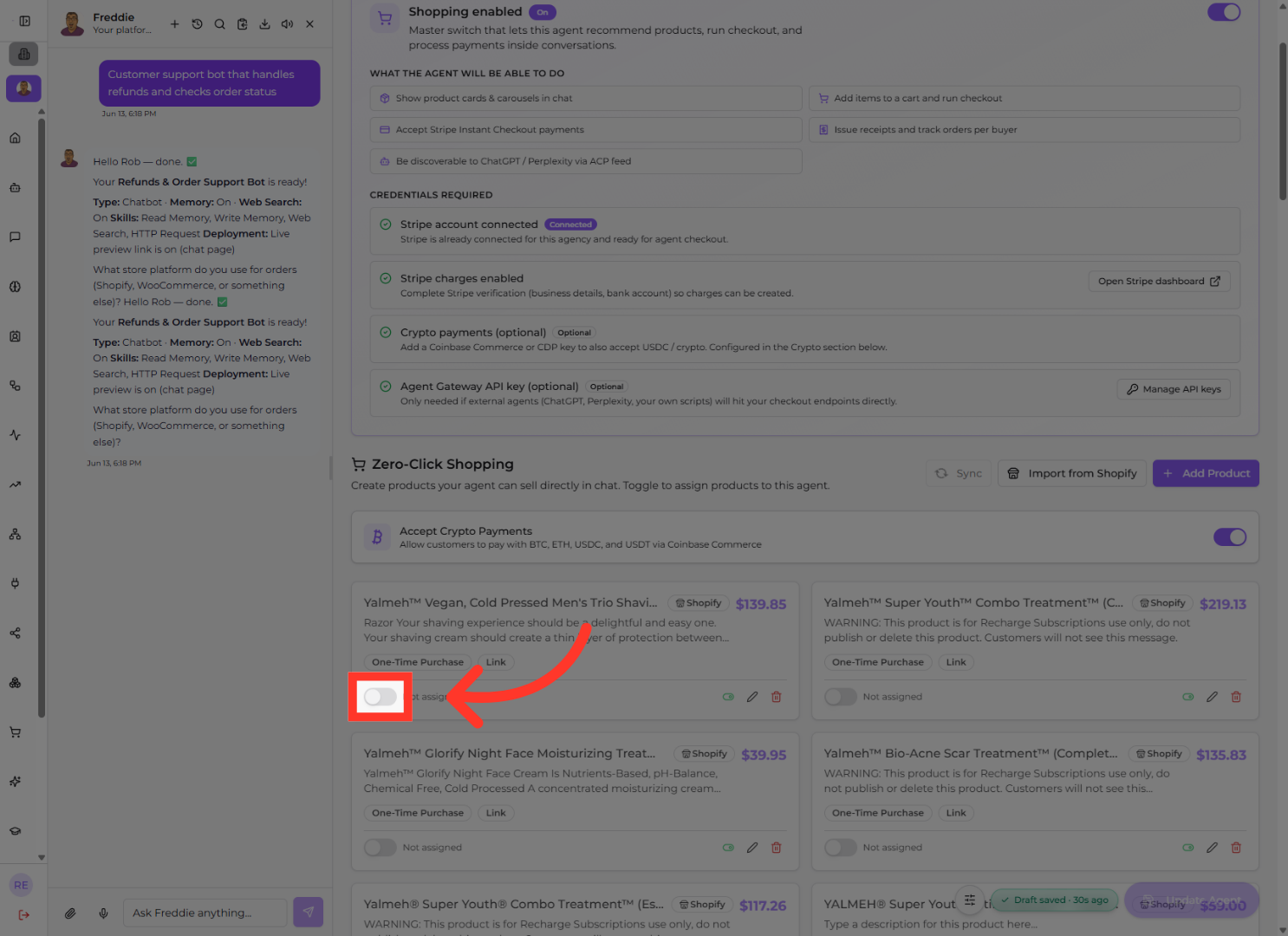The image size is (1288, 936).
Task: Click the Add Product button
Action: click(1206, 473)
